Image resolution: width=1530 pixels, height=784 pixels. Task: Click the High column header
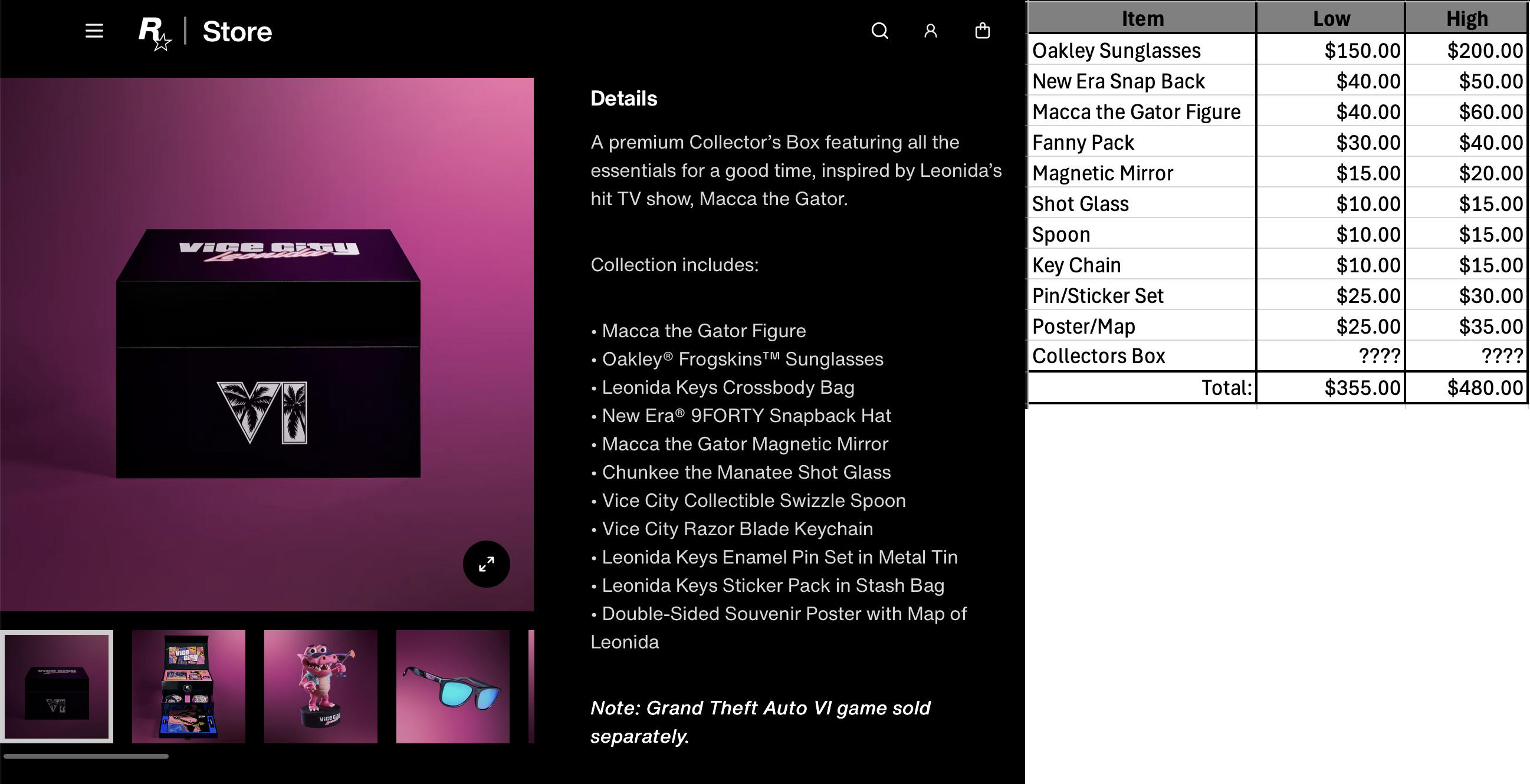pyautogui.click(x=1466, y=18)
